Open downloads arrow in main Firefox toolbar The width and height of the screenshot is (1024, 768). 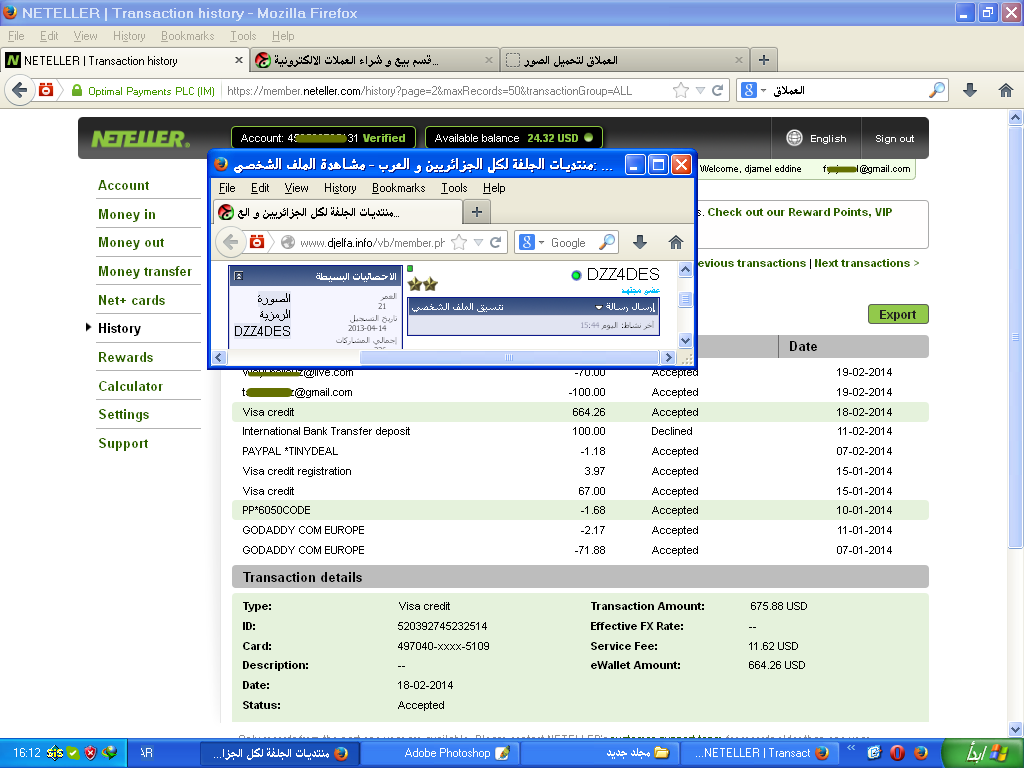tap(970, 90)
